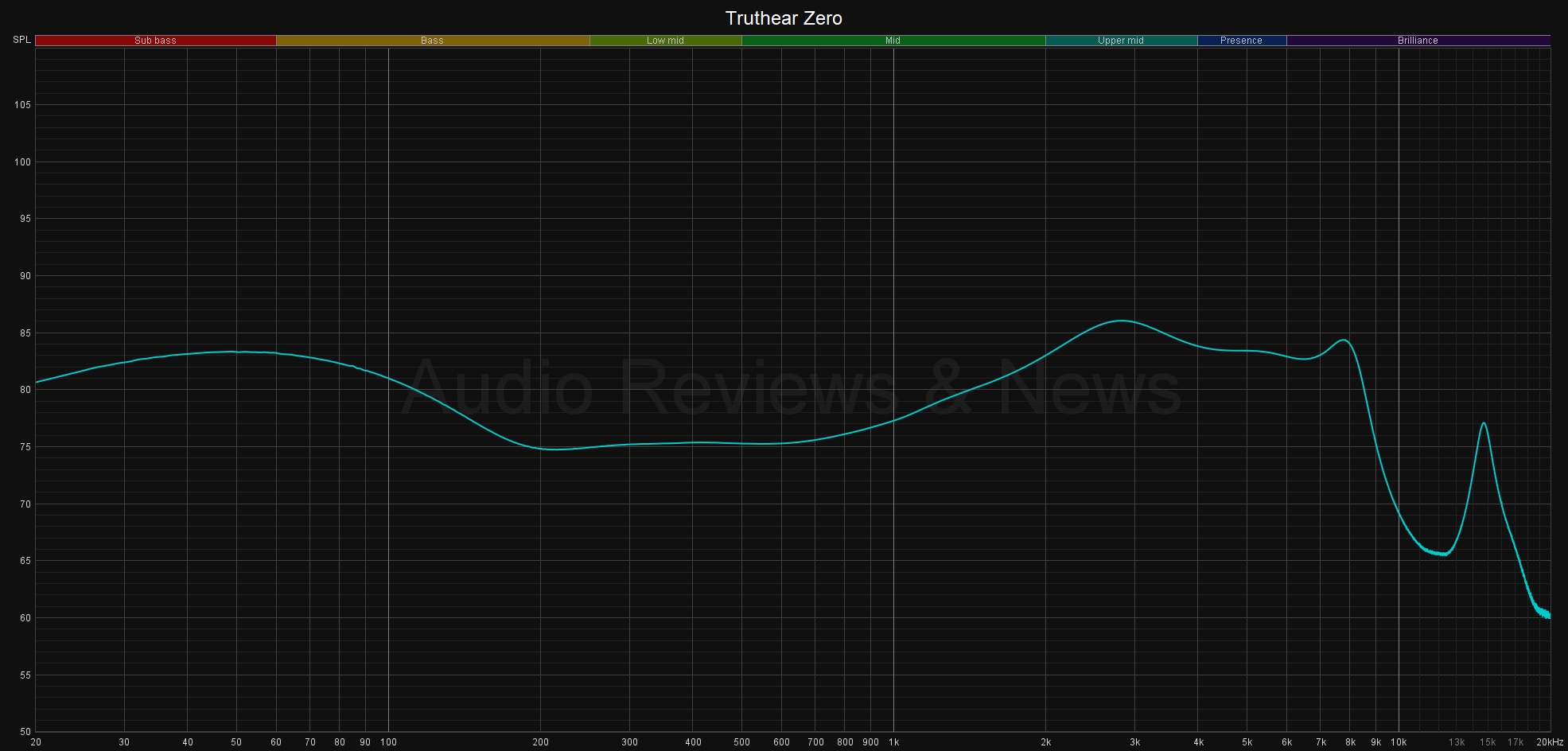Screen dimensions: 1568x751
Task: Click the SPL axis label
Action: 21,41
